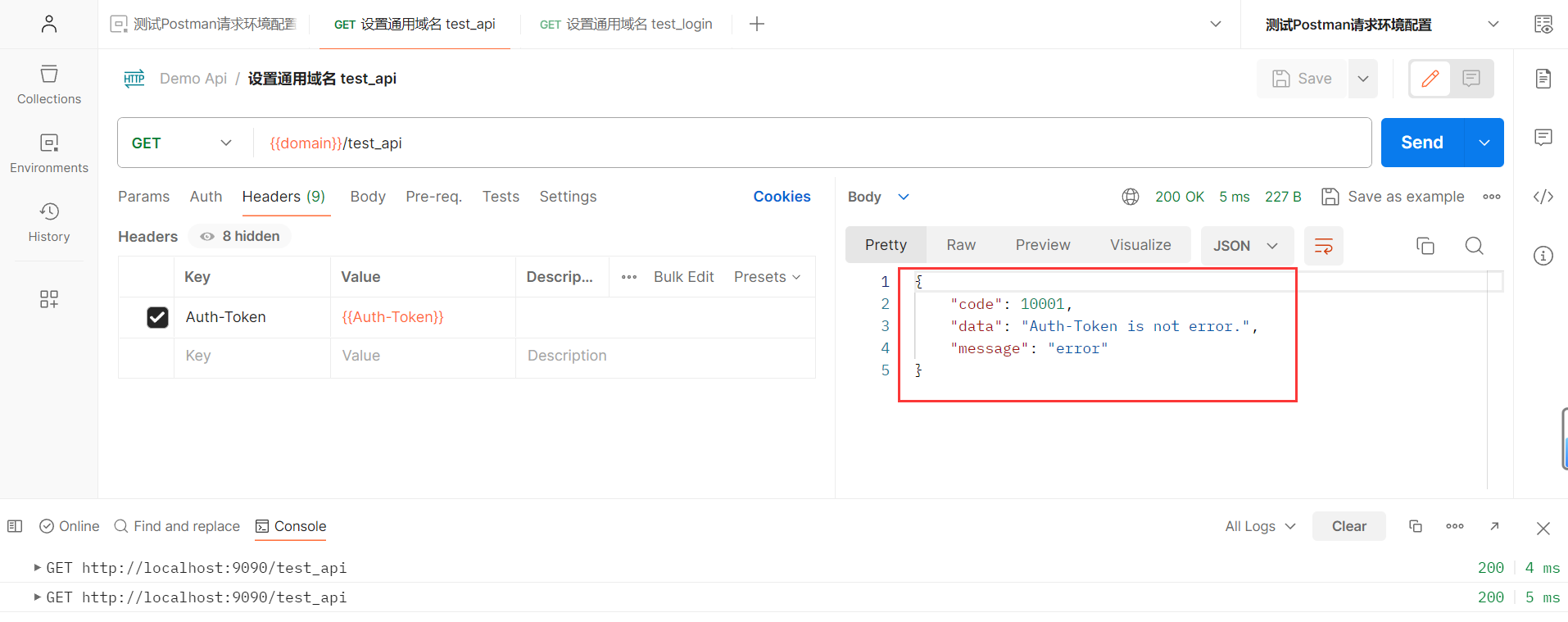Image resolution: width=1568 pixels, height=622 pixels.
Task: Click the Send button
Action: [x=1422, y=143]
